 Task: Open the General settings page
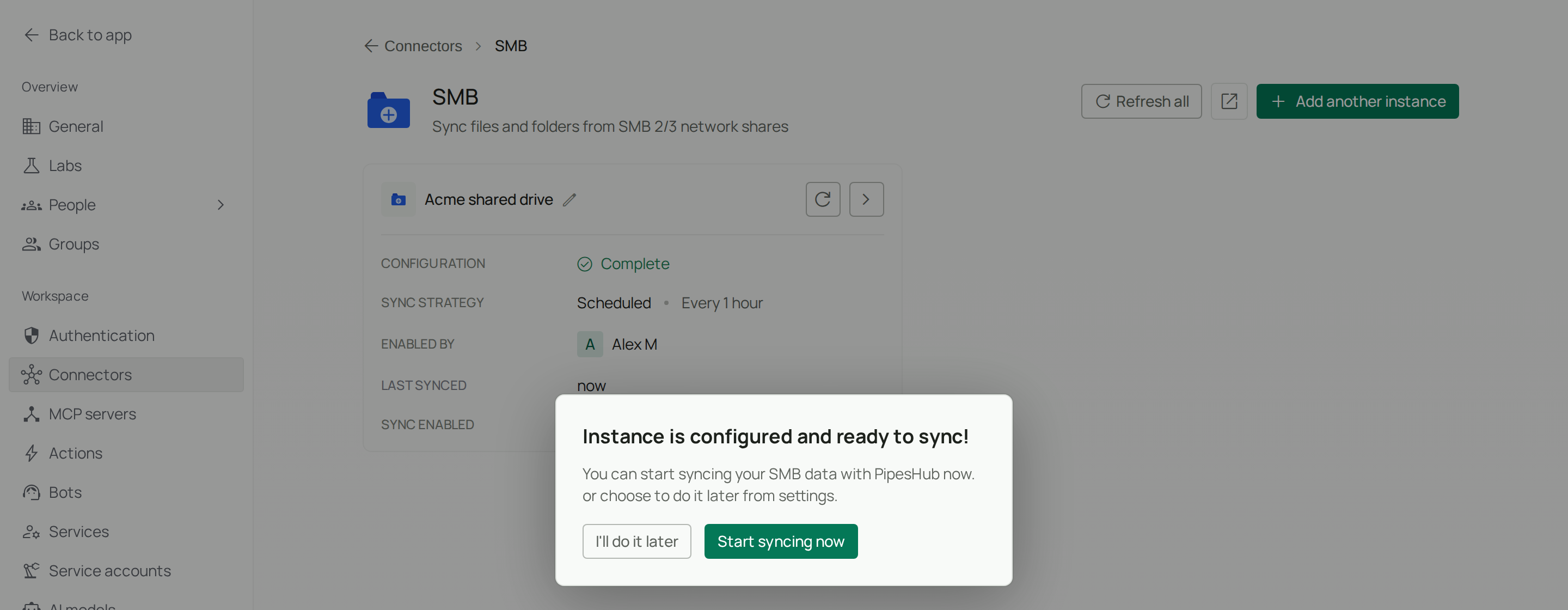tap(126, 126)
